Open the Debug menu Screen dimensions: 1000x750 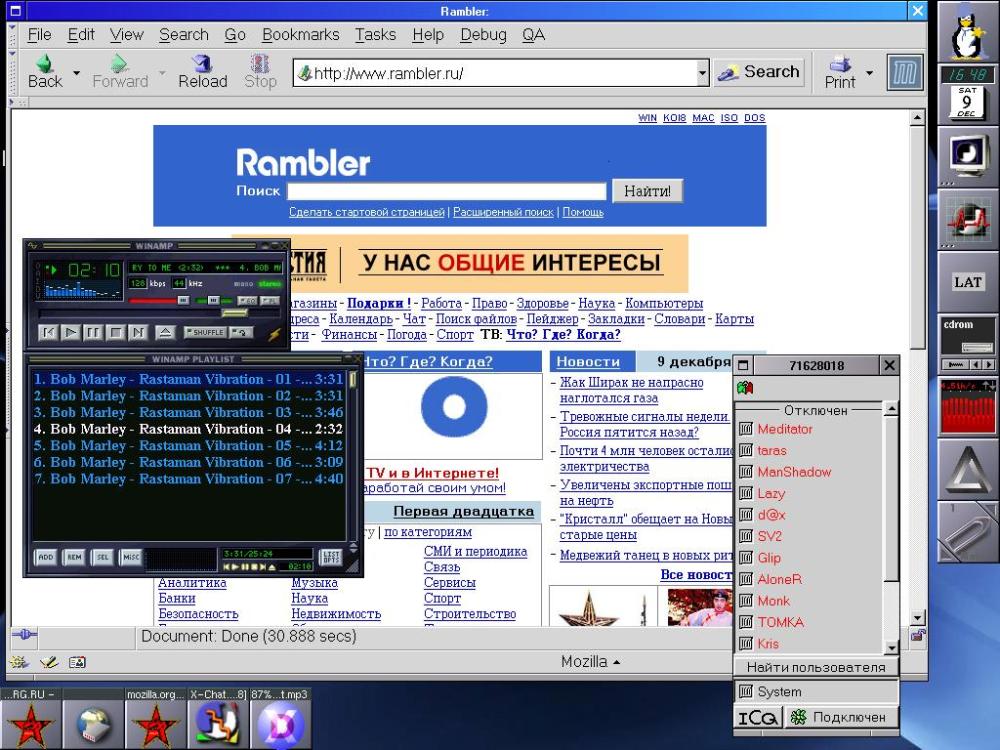click(483, 34)
